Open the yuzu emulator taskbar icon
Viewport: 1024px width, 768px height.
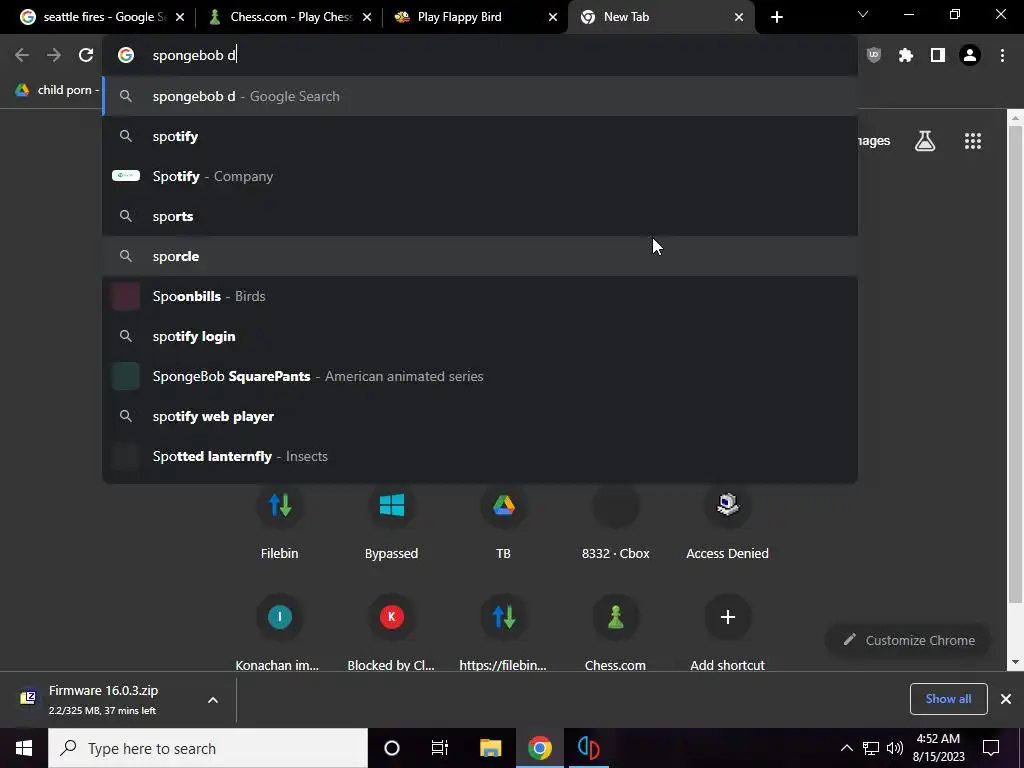pyautogui.click(x=588, y=748)
